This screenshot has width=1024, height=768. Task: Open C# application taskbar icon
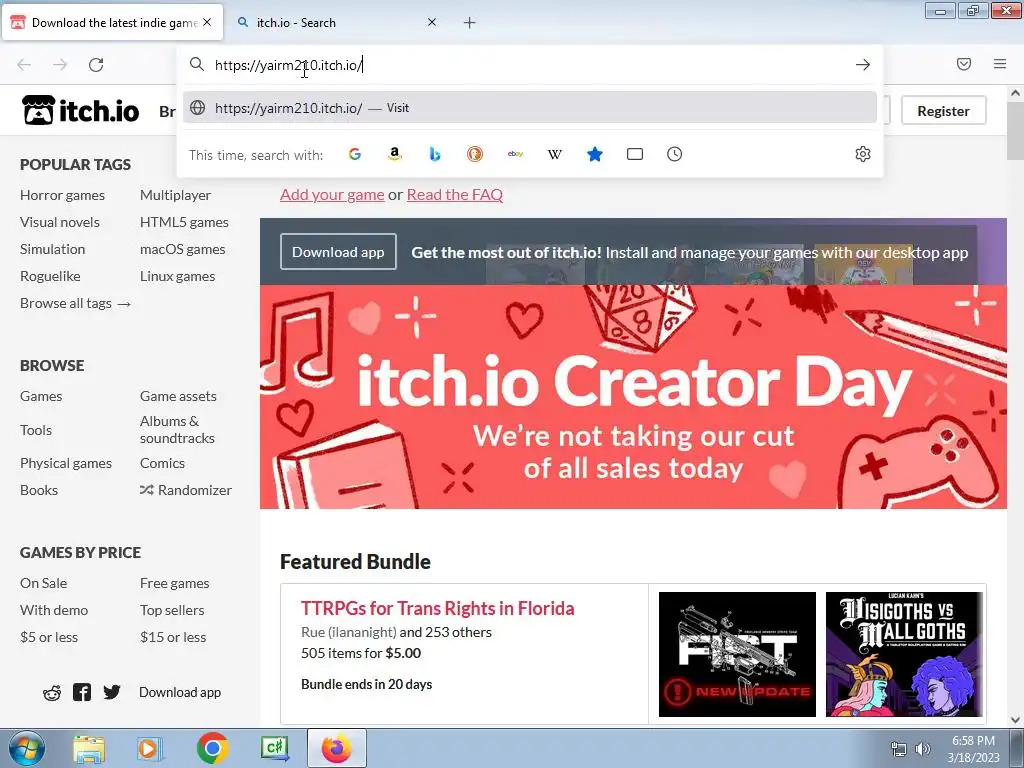click(x=274, y=748)
